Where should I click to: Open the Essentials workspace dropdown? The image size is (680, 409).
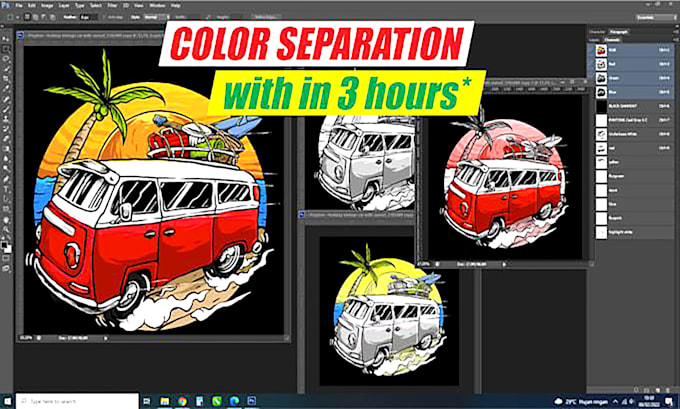tap(656, 17)
